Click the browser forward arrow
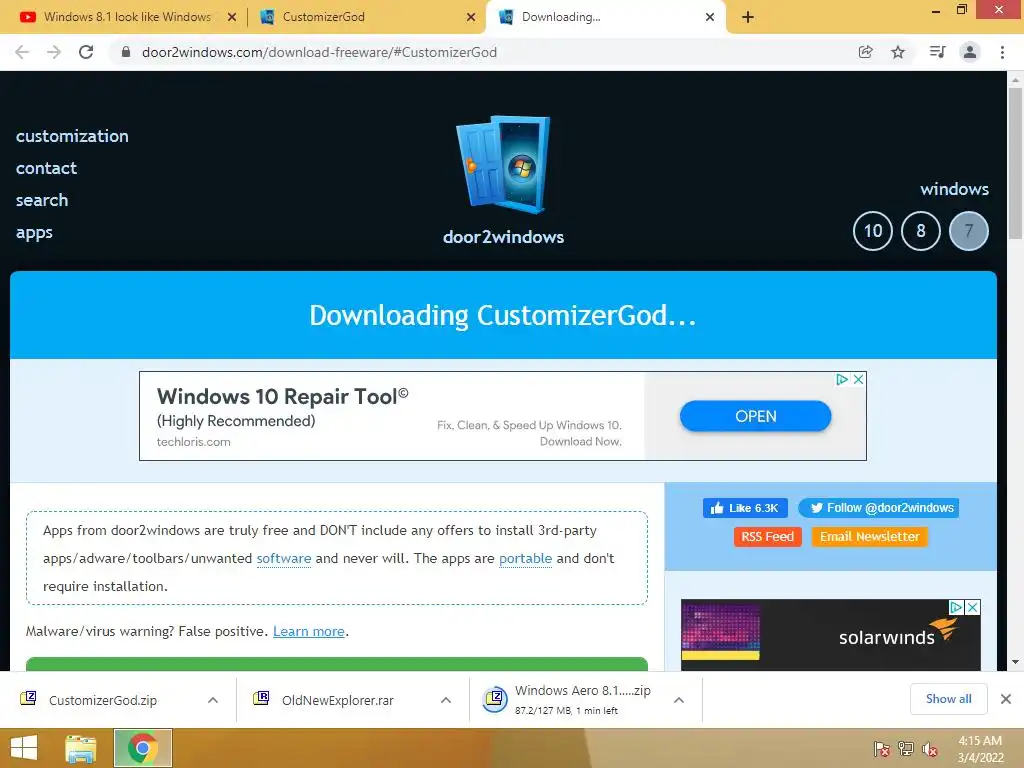The width and height of the screenshot is (1024, 768). (x=54, y=52)
